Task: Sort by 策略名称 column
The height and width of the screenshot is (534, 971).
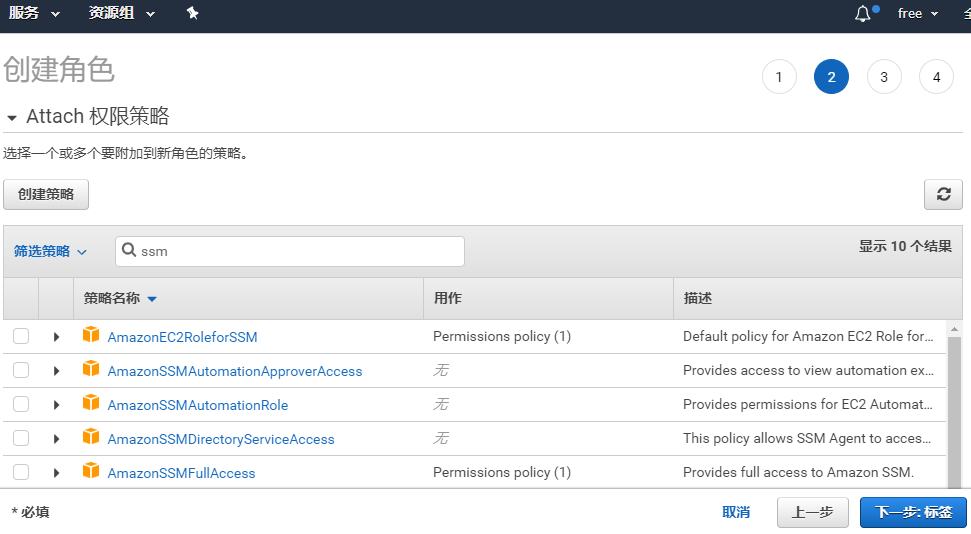Action: 120,299
